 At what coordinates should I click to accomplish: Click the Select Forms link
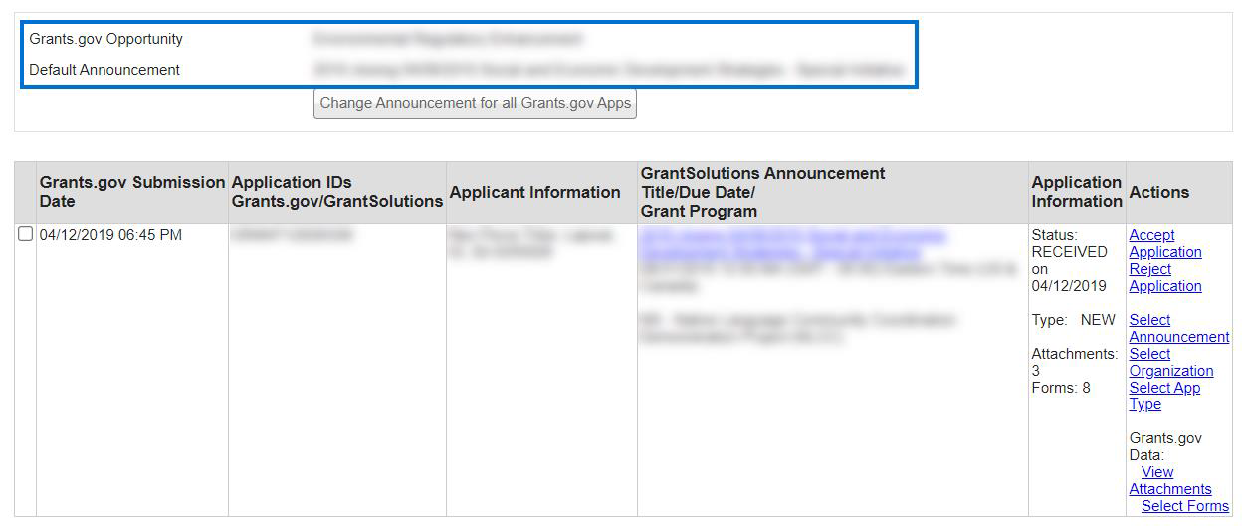coord(1185,506)
